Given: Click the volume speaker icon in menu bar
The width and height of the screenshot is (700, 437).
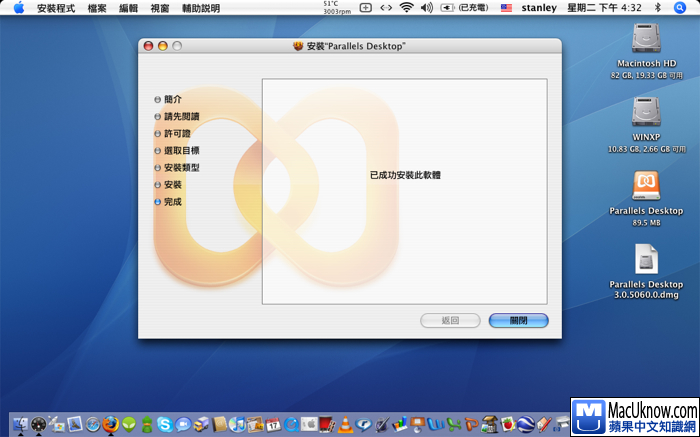Looking at the screenshot, I should [427, 7].
